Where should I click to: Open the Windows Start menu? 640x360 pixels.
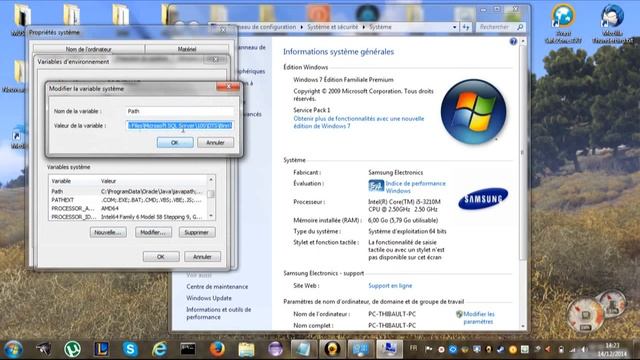click(x=13, y=349)
